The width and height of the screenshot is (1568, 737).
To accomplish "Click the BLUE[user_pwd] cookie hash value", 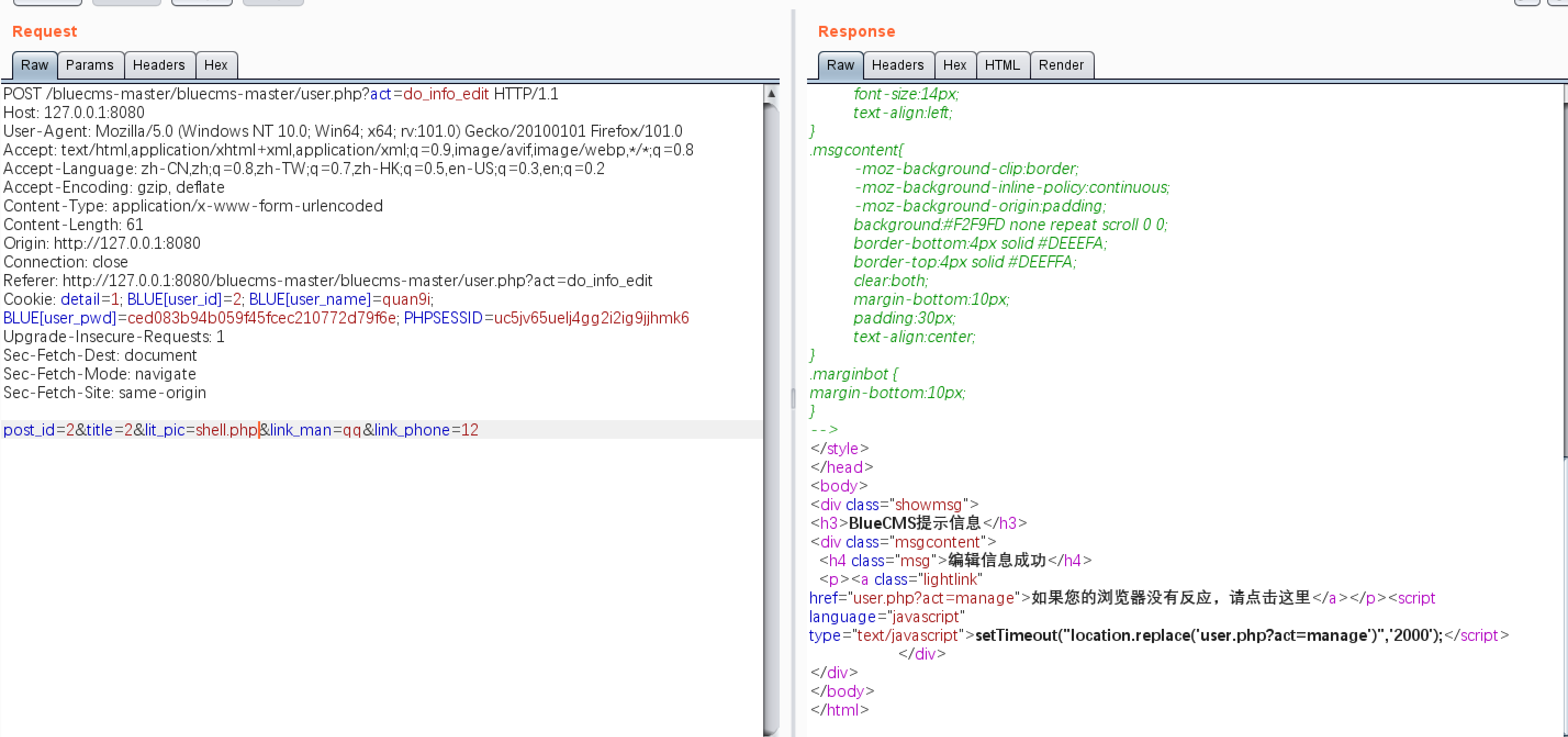I will [262, 318].
